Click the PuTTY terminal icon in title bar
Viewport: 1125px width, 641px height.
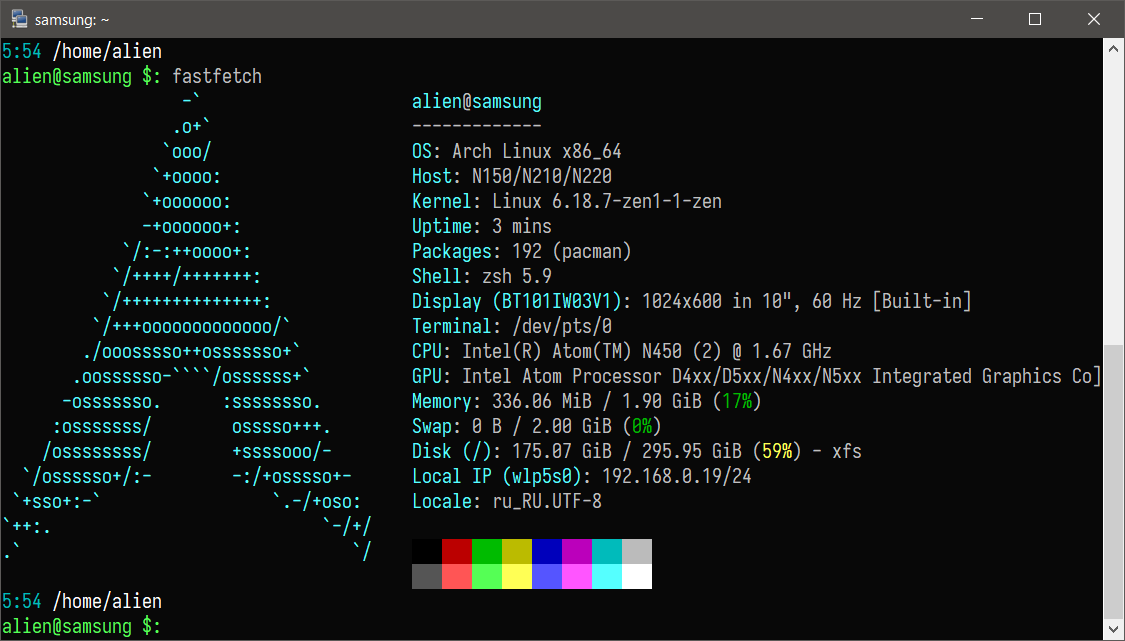click(x=18, y=19)
